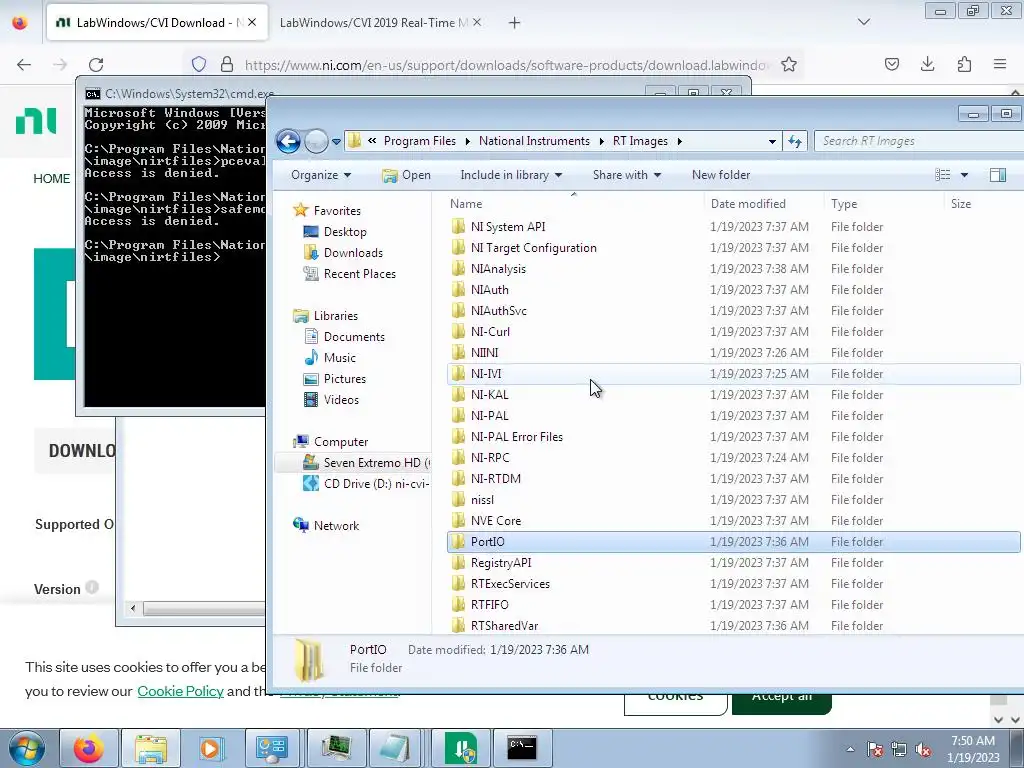Screen dimensions: 1024x768
Task: Click the site padlock icon in Firefox
Action: tap(227, 65)
